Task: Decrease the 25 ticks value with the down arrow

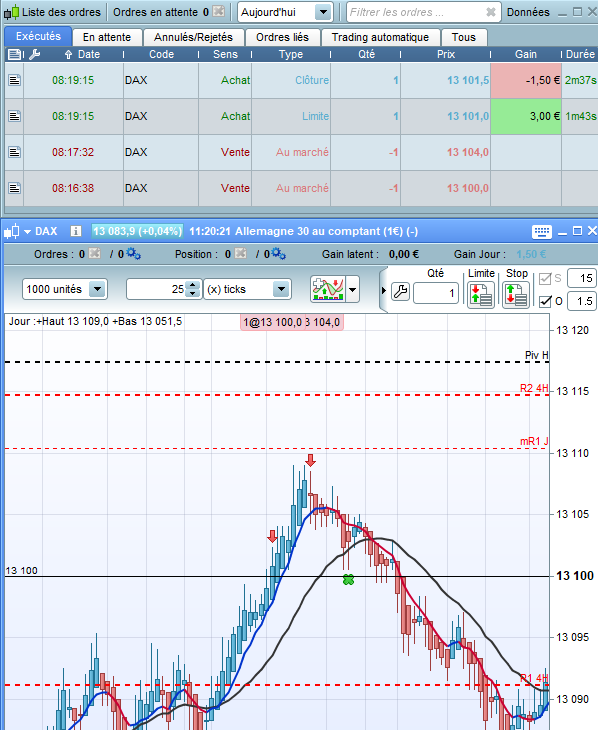Action: point(192,293)
